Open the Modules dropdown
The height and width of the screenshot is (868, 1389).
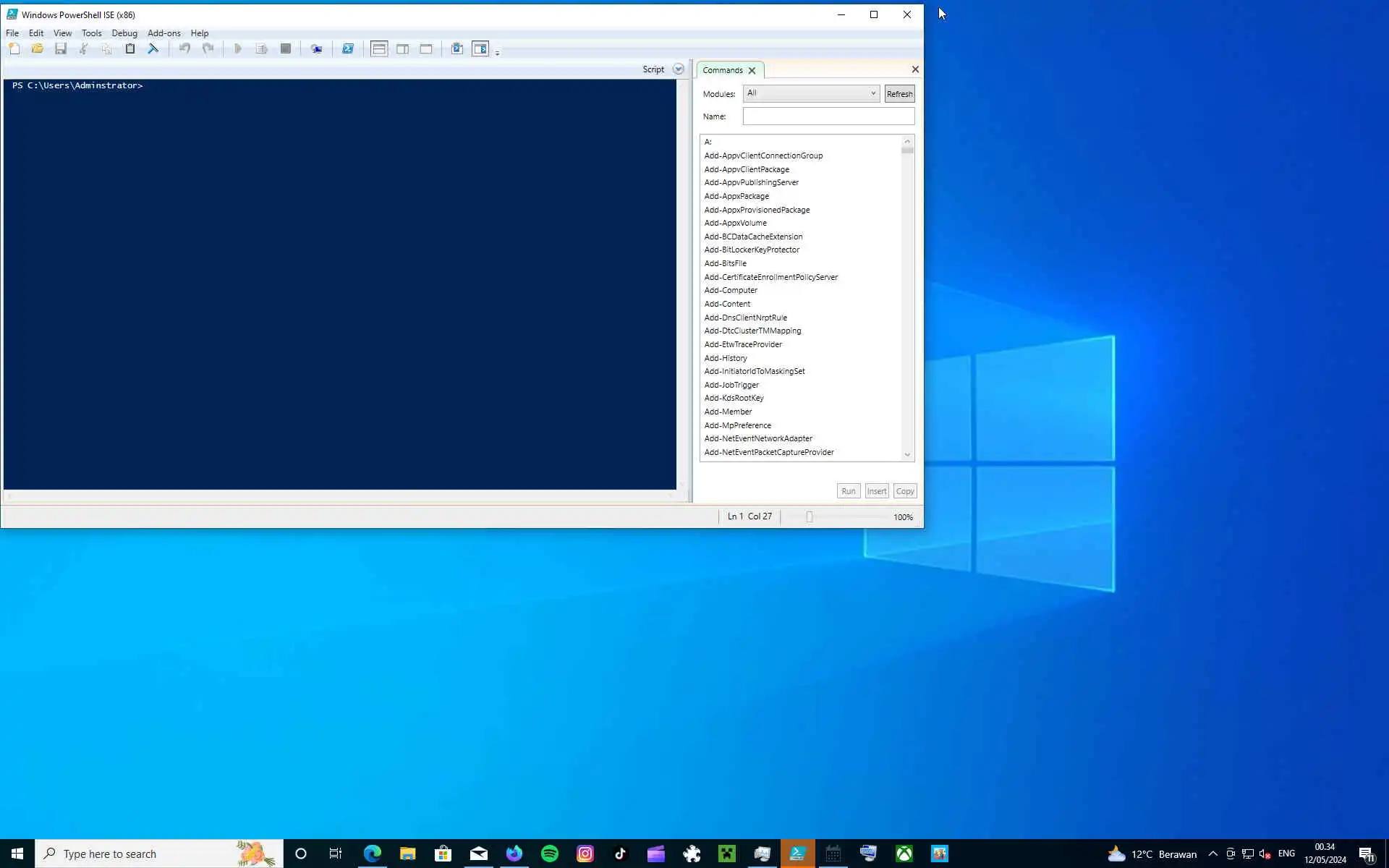click(811, 93)
